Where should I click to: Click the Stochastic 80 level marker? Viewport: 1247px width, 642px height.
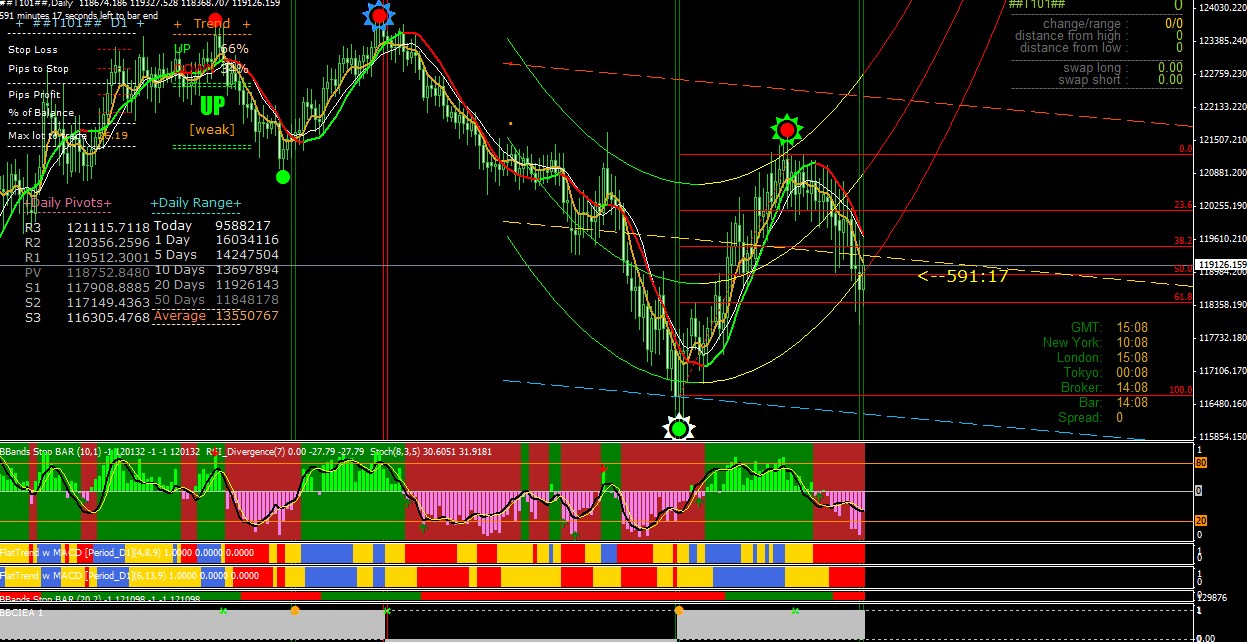(1201, 463)
